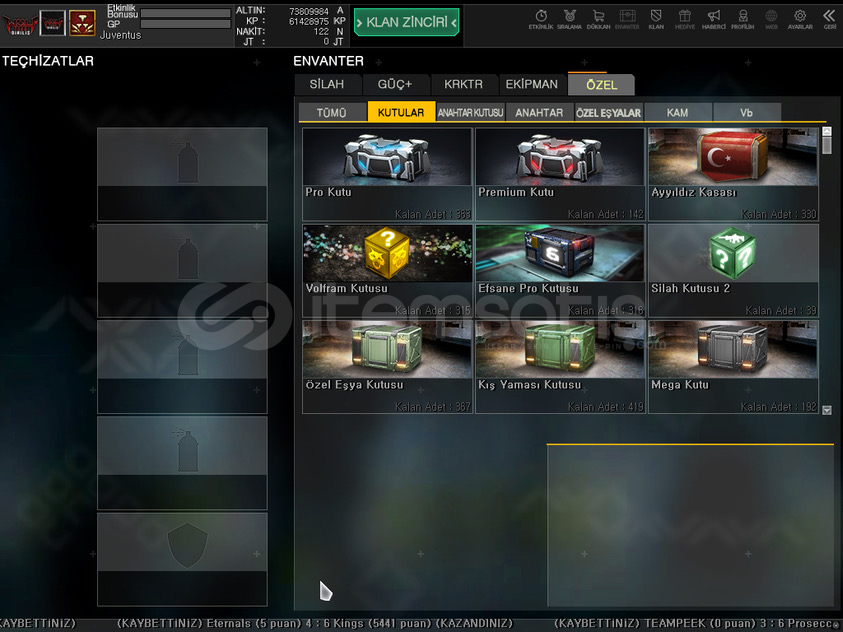The width and height of the screenshot is (843, 632).
Task: Open the ÖZEL EŞYALAR sub-tab
Action: point(609,112)
